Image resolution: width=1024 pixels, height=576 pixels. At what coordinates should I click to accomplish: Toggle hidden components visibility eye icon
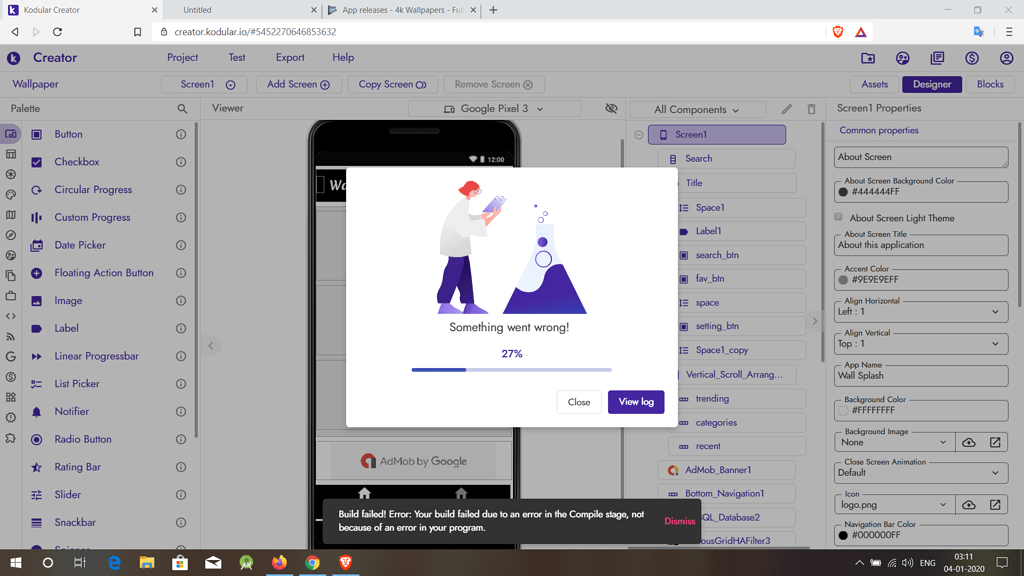611,108
